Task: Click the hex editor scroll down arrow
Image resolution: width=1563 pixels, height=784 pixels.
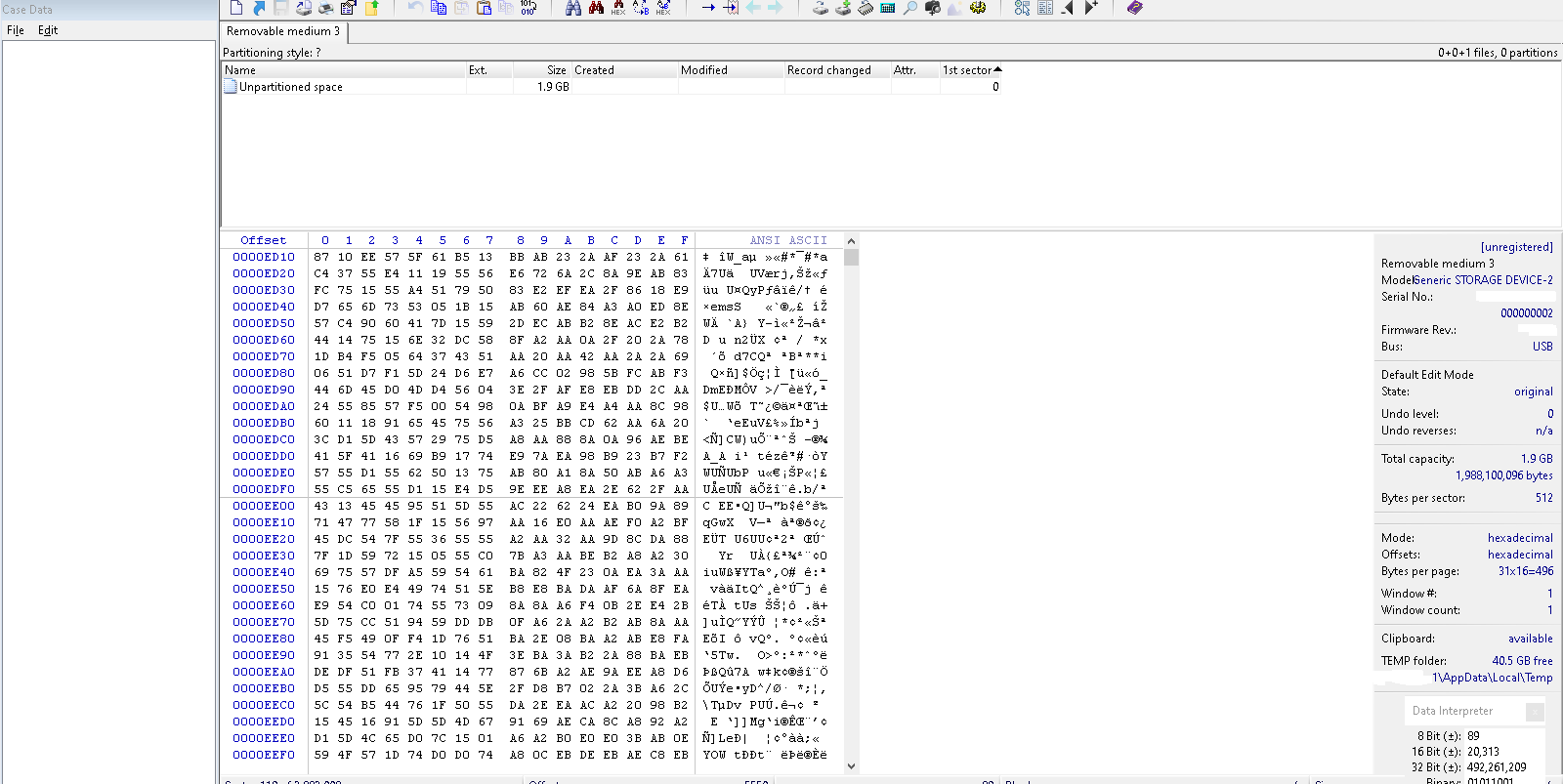Action: (851, 766)
